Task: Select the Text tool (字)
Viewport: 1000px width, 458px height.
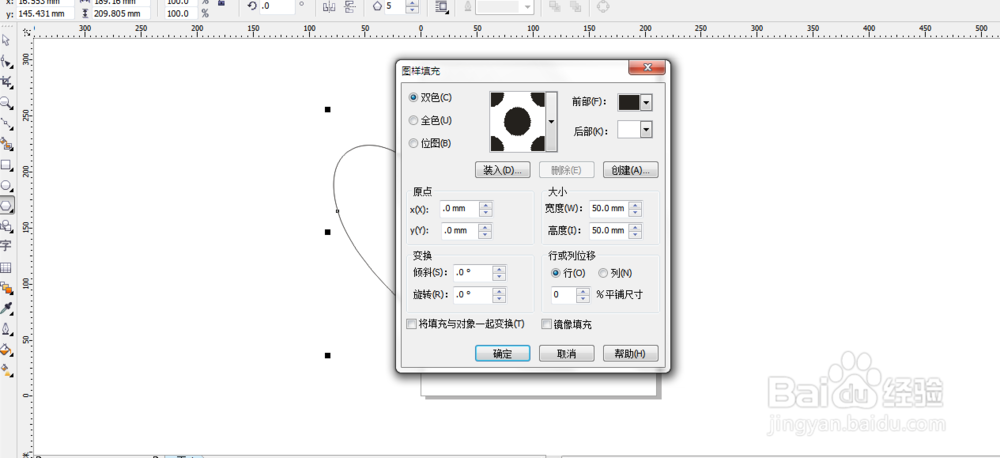Action: click(6, 246)
